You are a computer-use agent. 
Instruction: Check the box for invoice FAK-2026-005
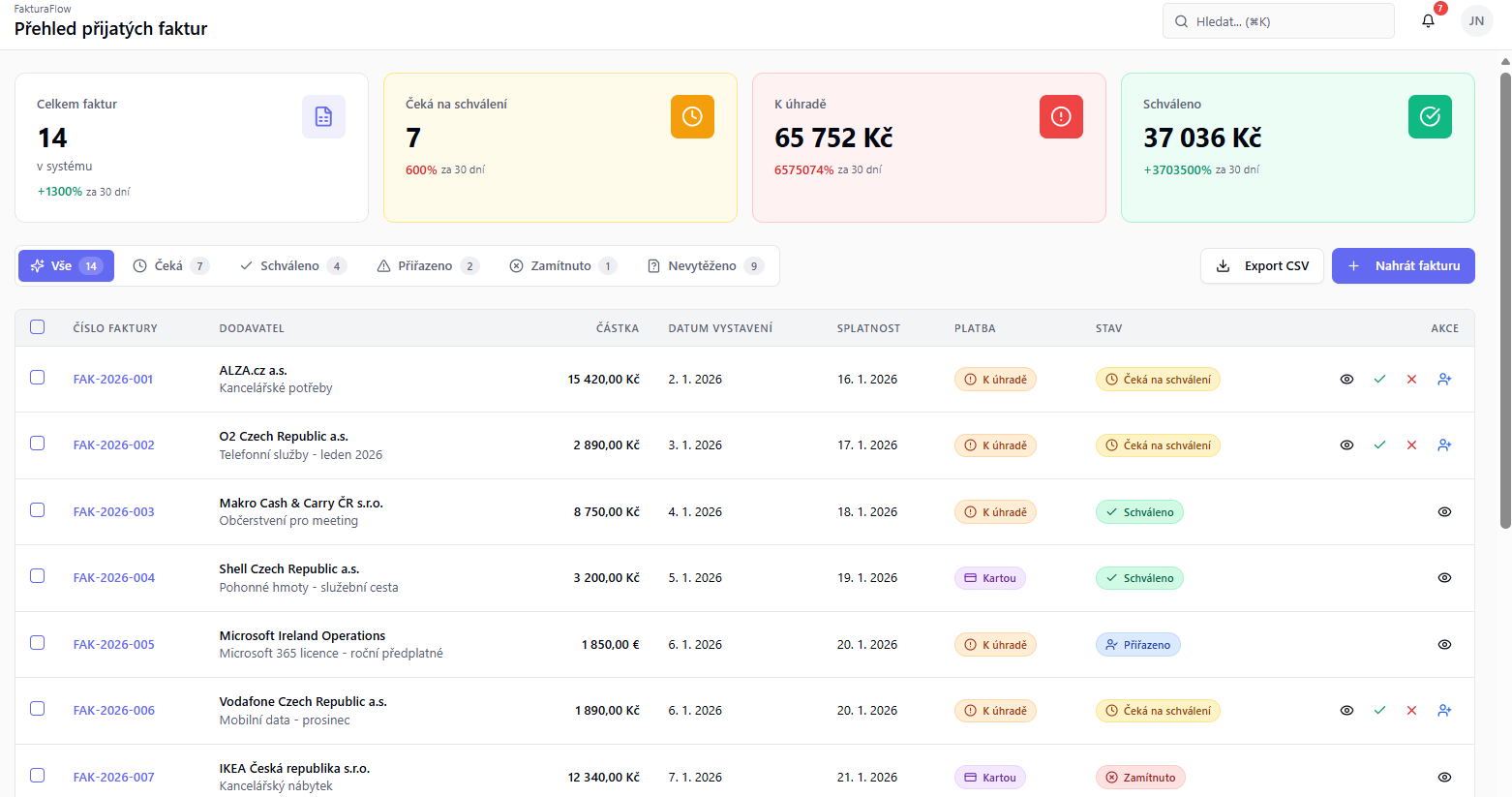[38, 643]
